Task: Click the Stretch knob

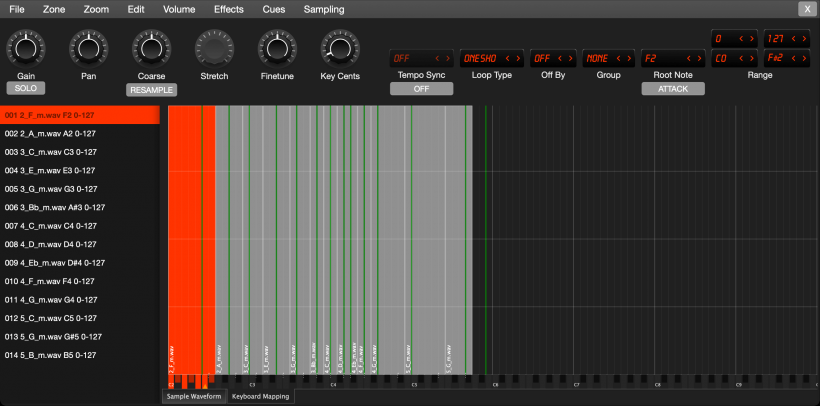Action: (x=214, y=49)
